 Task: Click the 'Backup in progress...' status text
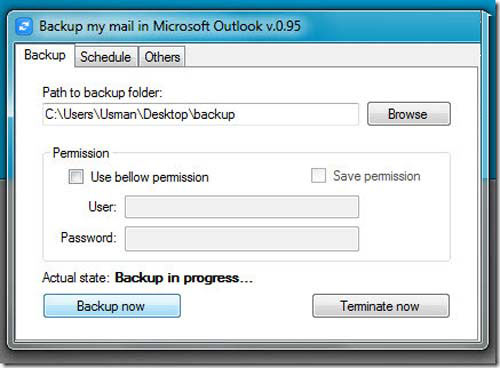click(x=184, y=278)
